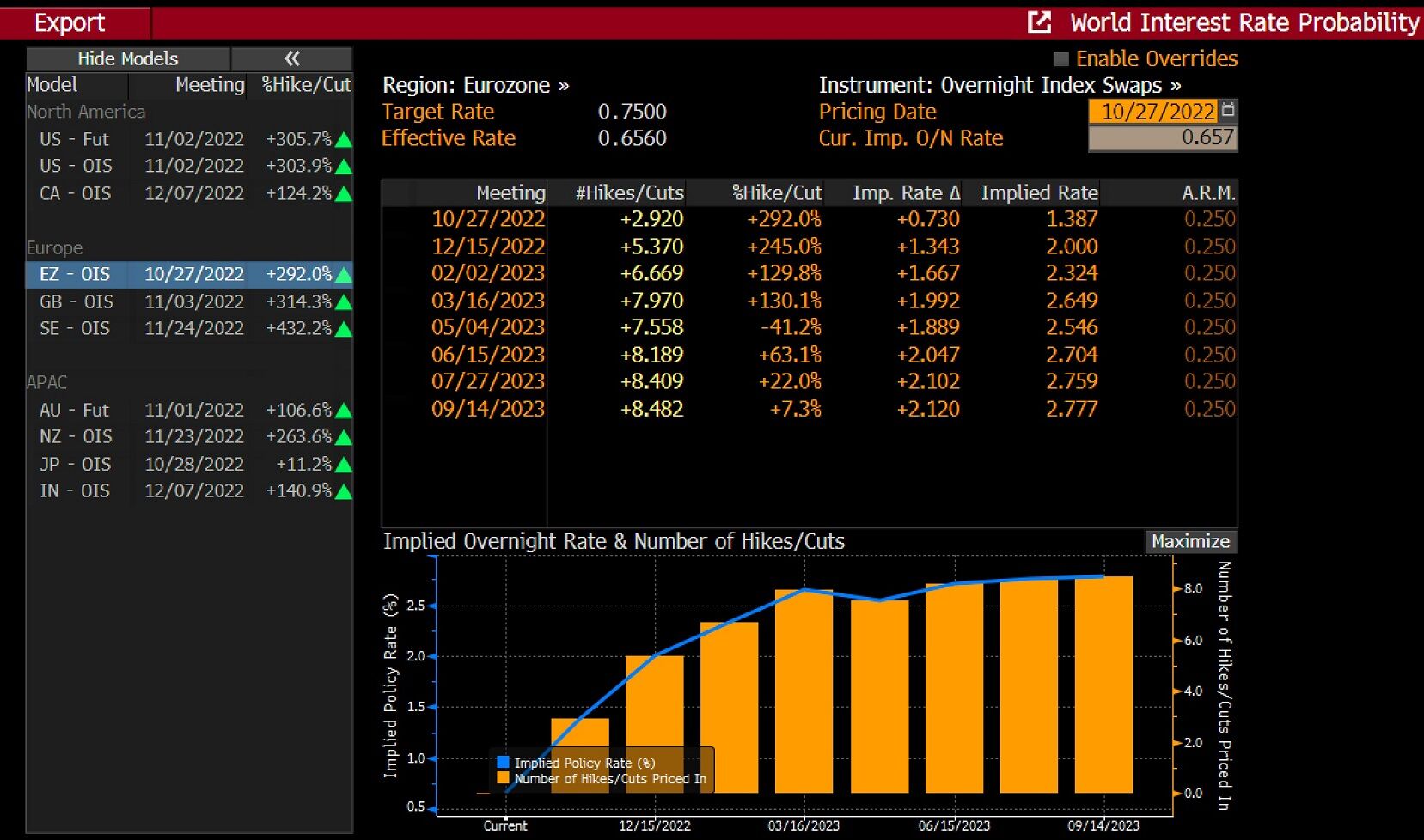Click green up arrow beside US - Fut
This screenshot has height=840, width=1424.
pos(344,140)
